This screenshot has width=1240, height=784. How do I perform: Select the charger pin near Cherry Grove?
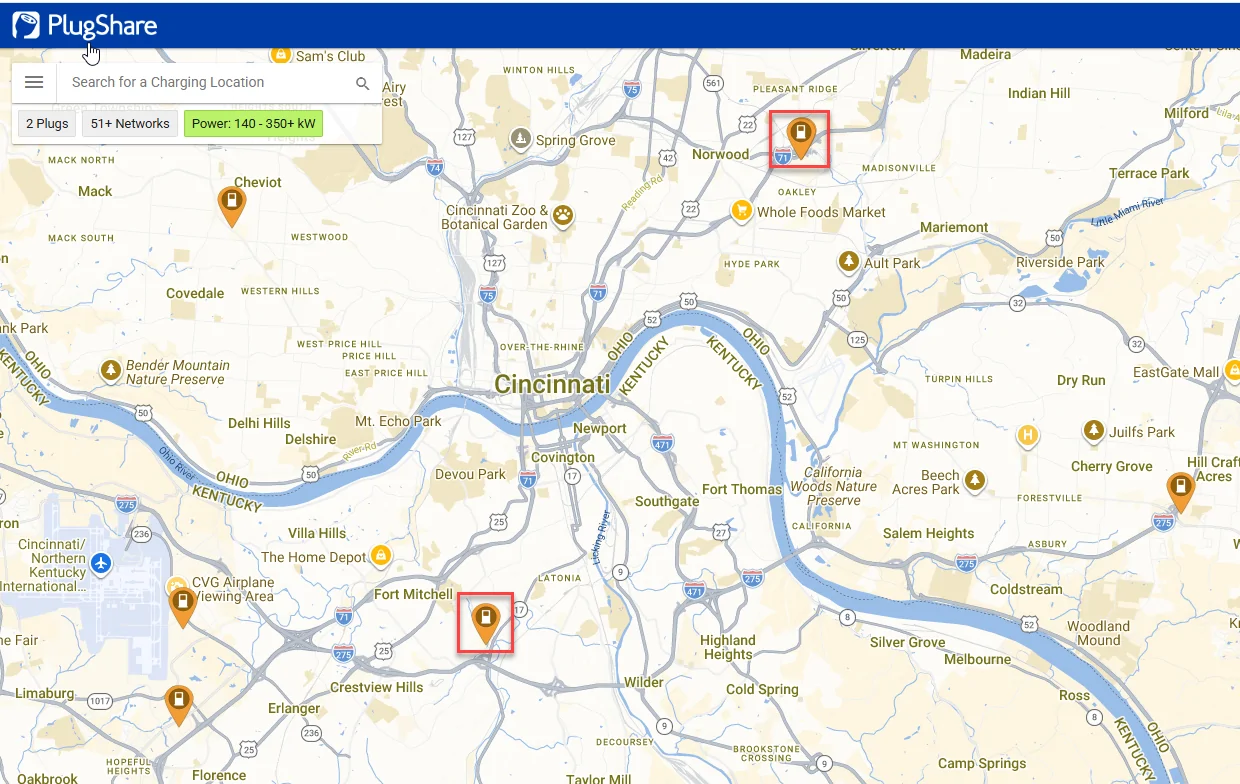pos(1181,492)
